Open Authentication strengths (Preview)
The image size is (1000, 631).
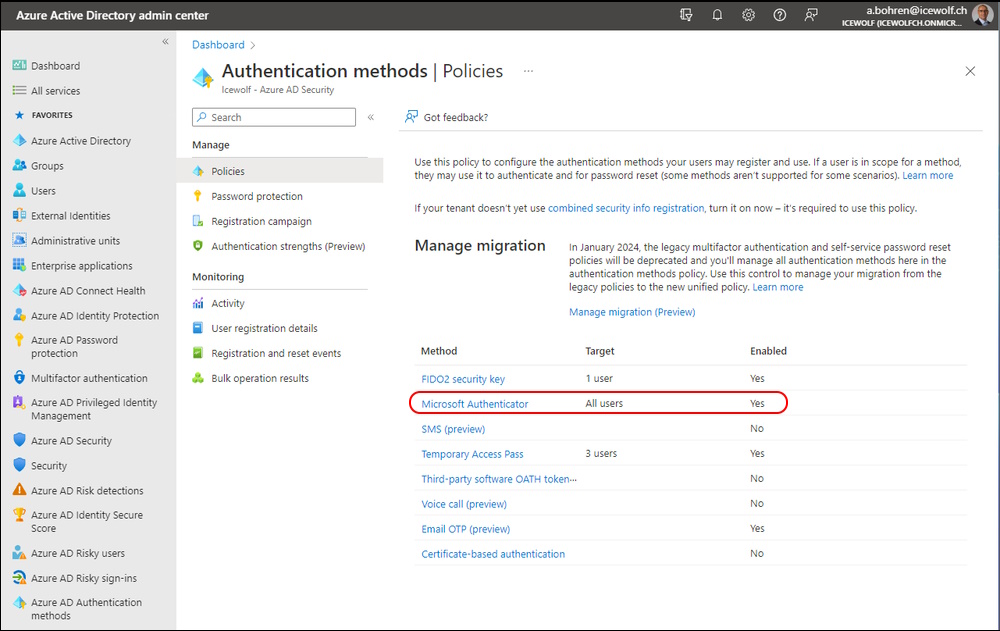(x=288, y=246)
